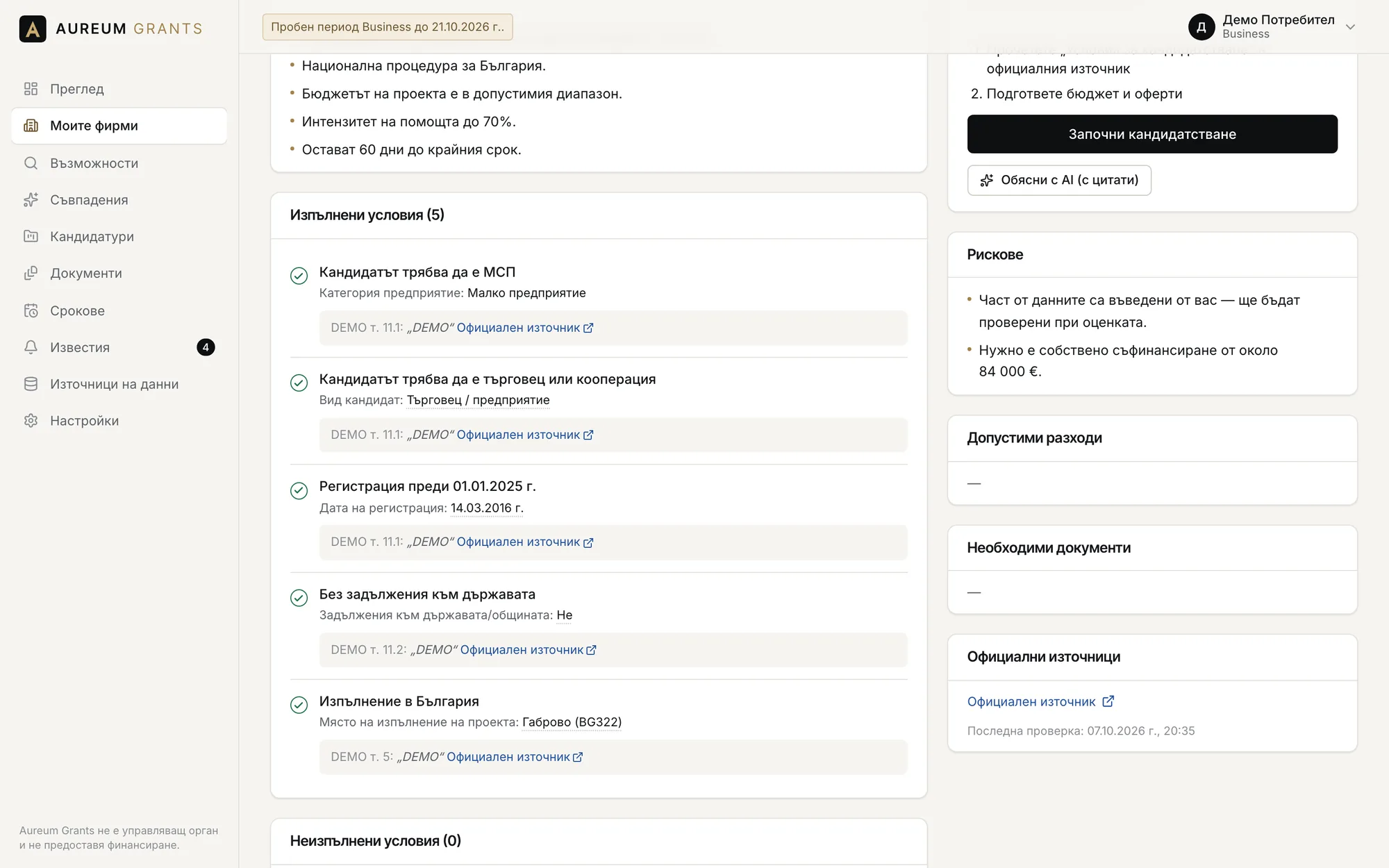Select the Моите фирми building icon

[x=31, y=126]
